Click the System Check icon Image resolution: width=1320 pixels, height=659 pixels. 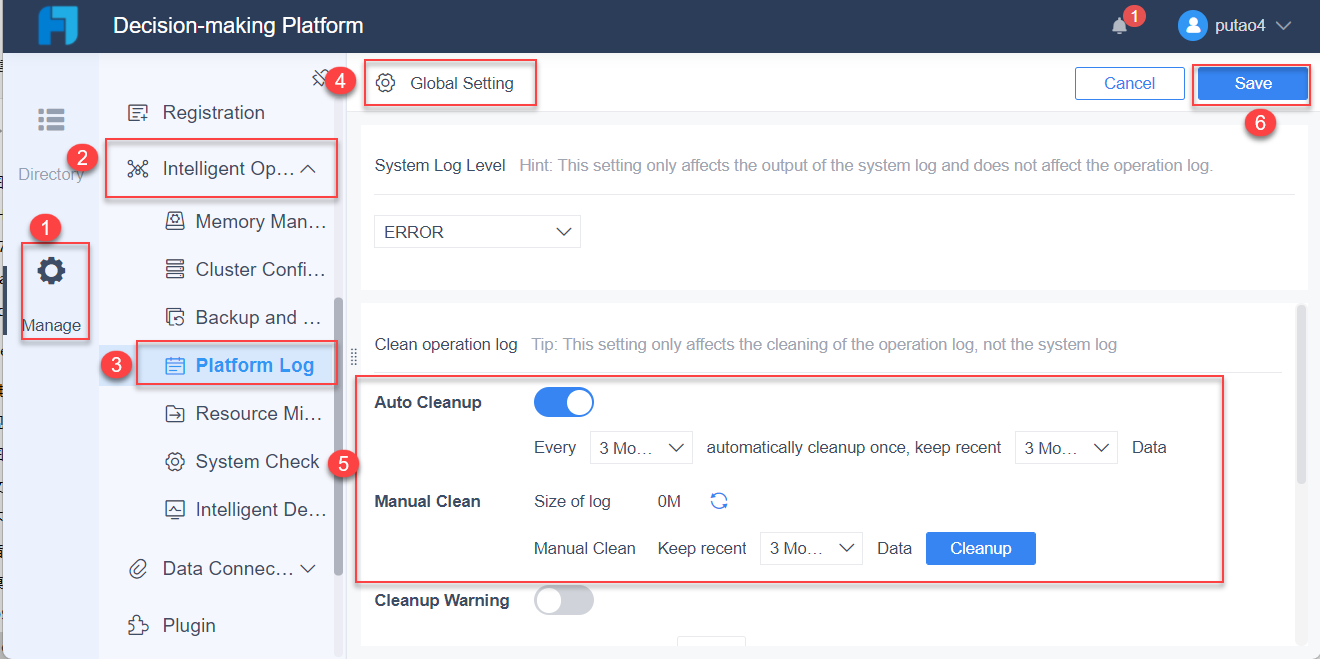click(x=175, y=461)
